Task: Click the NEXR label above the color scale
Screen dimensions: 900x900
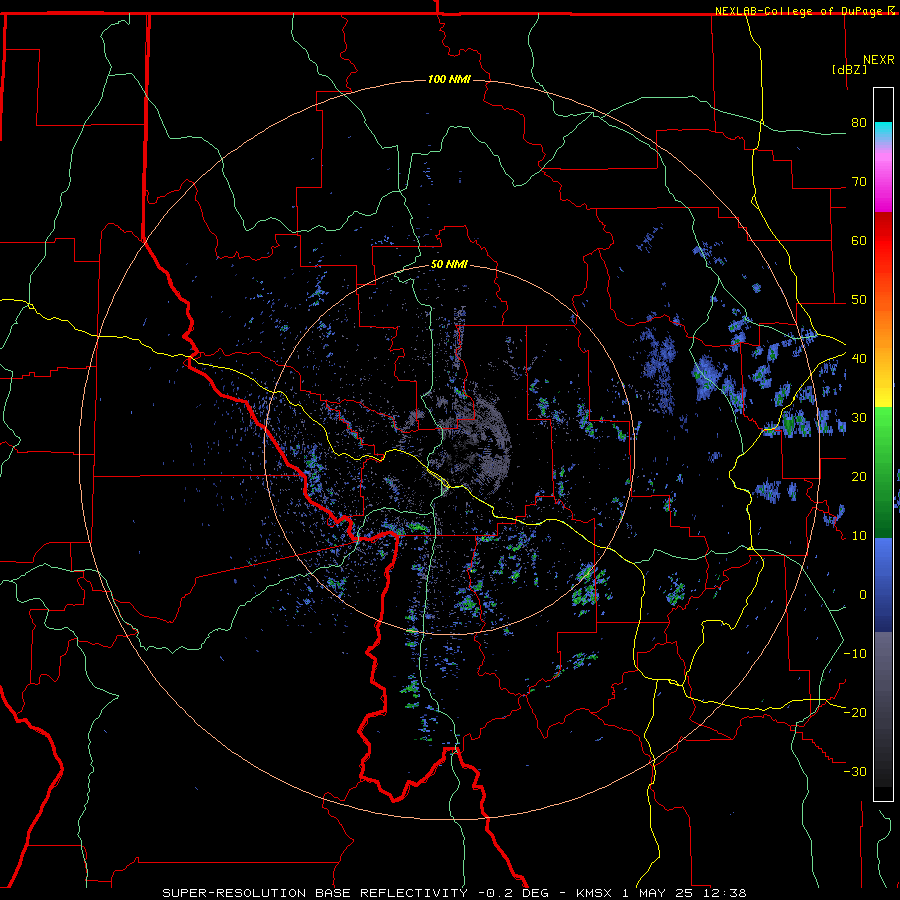Action: point(879,60)
